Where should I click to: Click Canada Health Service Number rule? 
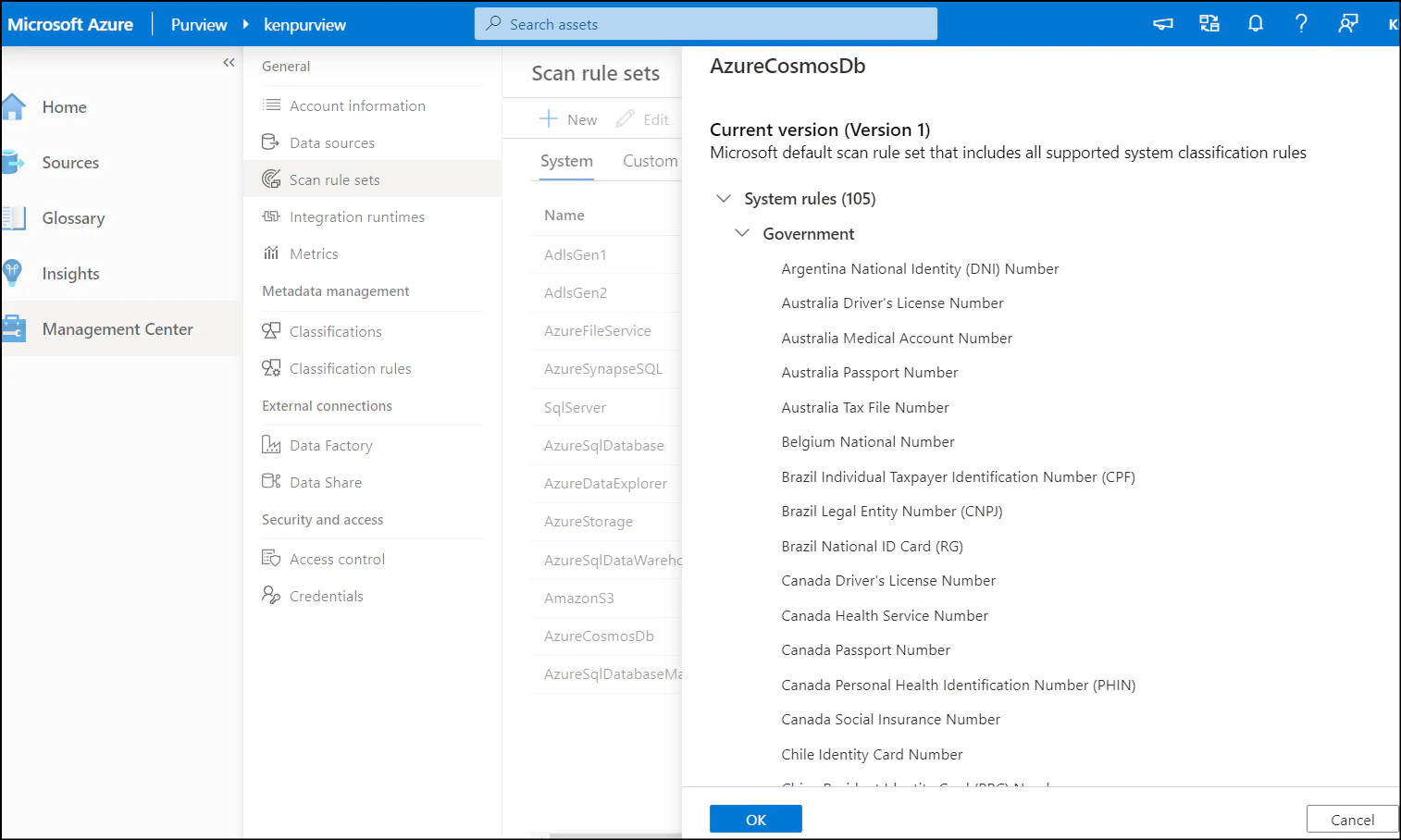885,615
